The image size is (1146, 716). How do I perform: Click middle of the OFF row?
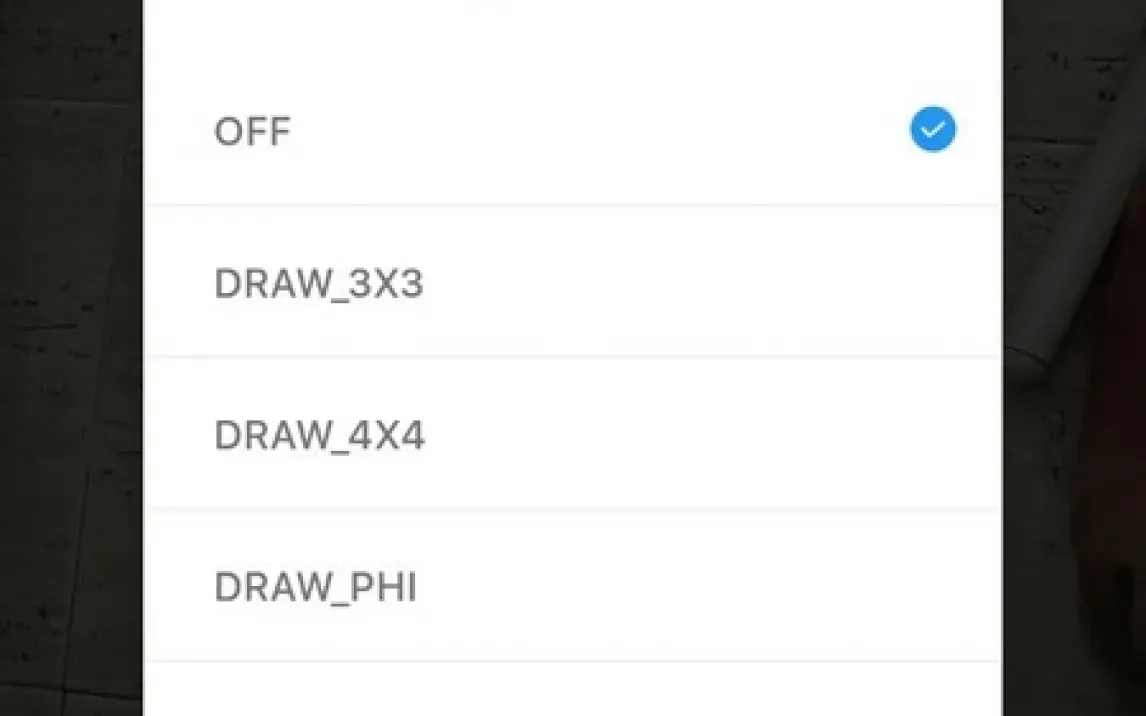point(573,130)
